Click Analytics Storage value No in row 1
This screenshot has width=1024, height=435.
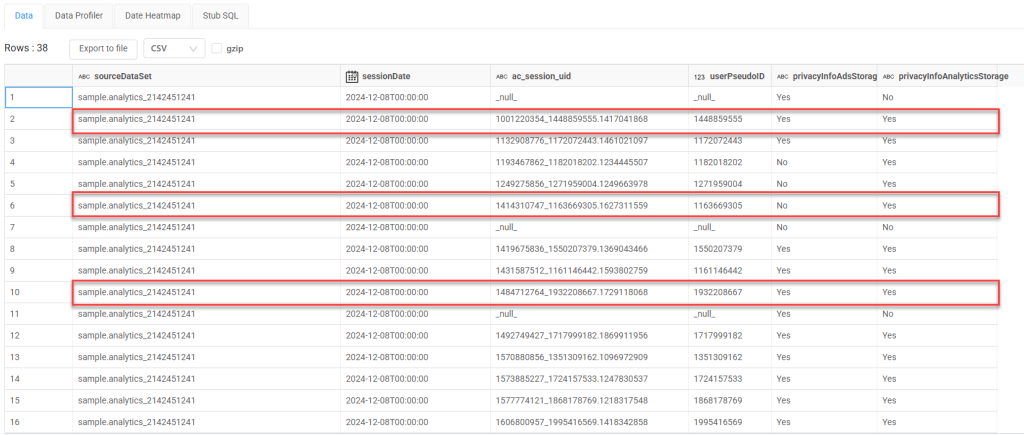[888, 97]
